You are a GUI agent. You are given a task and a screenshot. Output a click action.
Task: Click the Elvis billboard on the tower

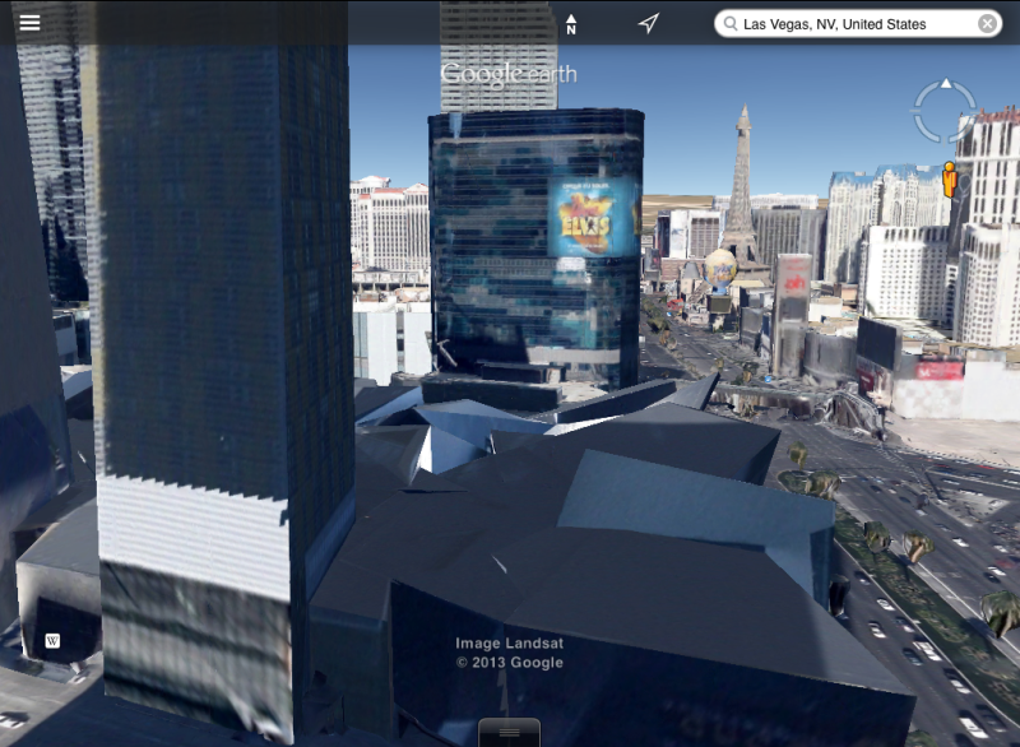[x=587, y=217]
